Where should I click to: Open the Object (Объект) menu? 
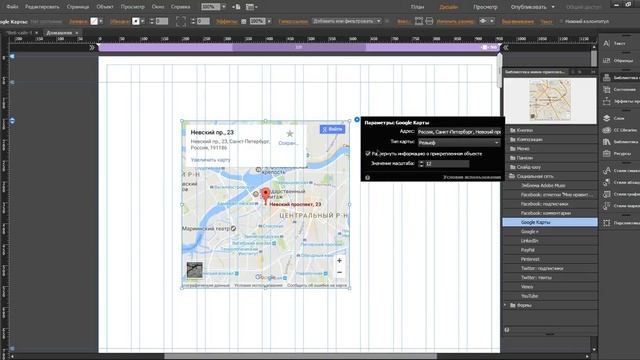click(105, 7)
